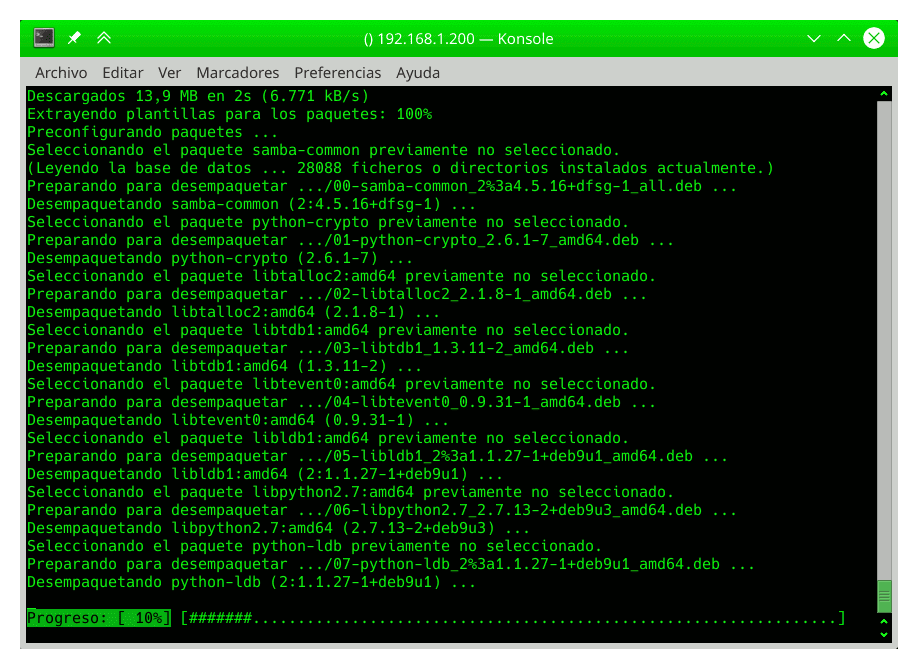Click the 04-libtevent0 deb filename line

341,402
